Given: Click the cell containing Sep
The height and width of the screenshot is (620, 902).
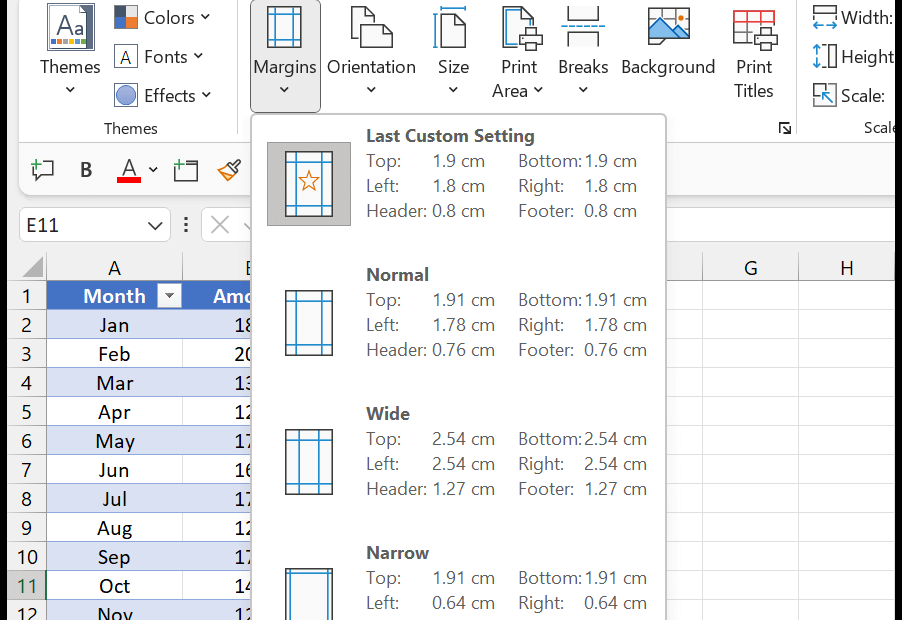Looking at the screenshot, I should tap(114, 557).
